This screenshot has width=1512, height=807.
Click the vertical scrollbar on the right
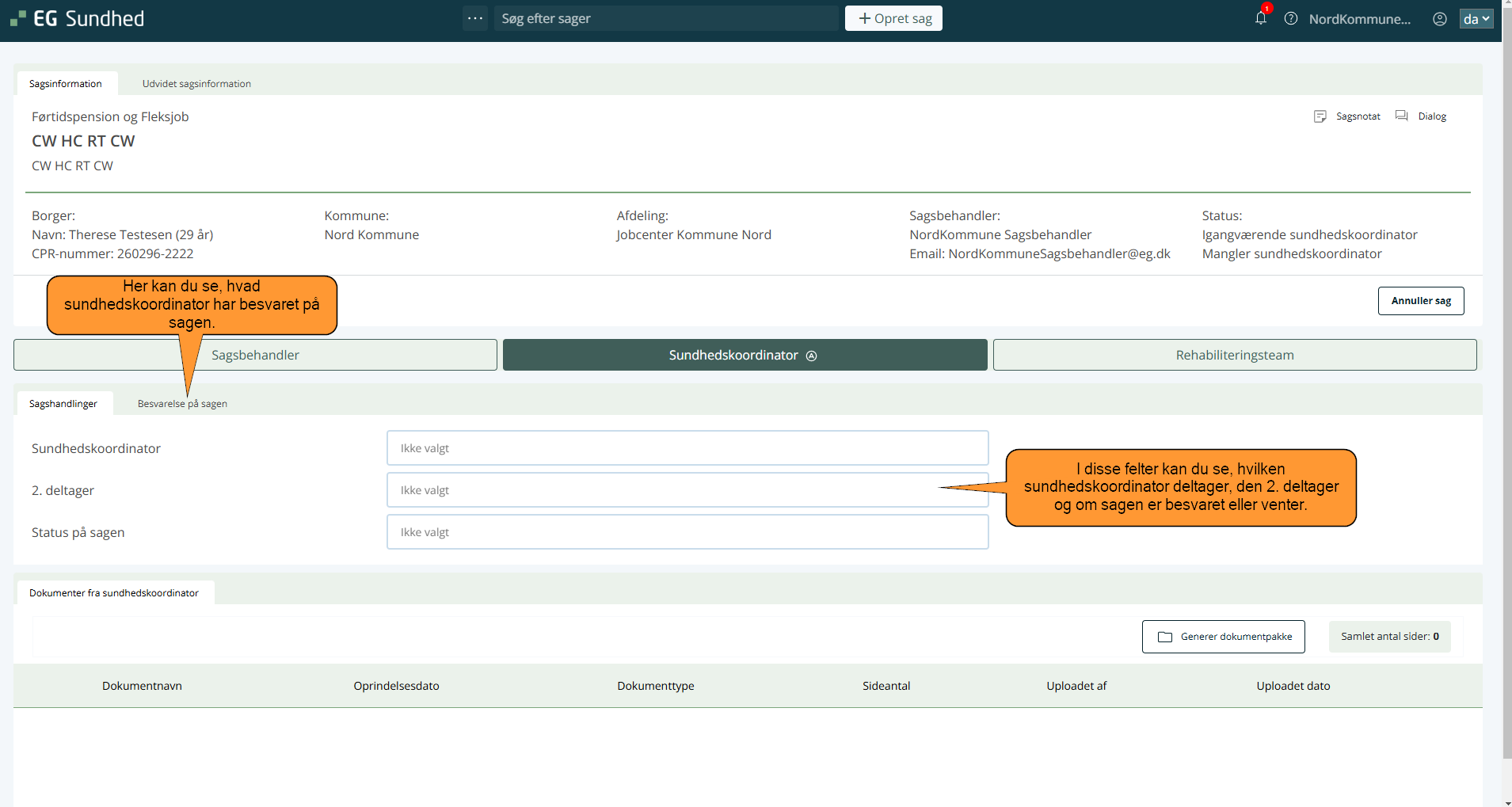point(1506,396)
